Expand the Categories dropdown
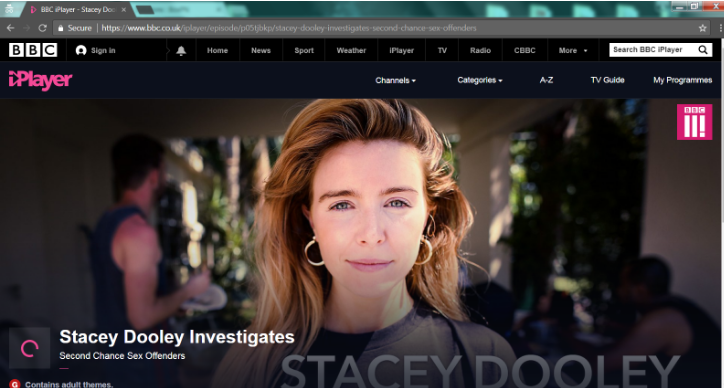This screenshot has width=724, height=388. tap(480, 80)
